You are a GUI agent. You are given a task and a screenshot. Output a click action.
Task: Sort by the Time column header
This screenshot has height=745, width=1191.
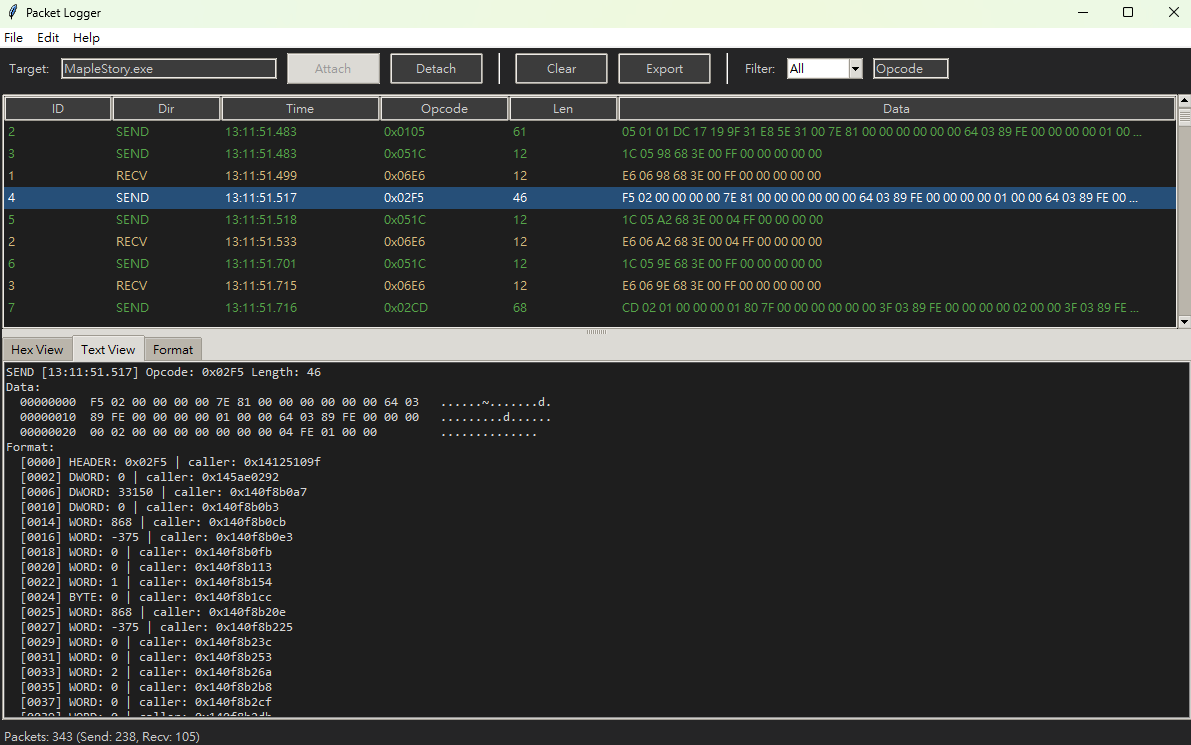(x=300, y=109)
